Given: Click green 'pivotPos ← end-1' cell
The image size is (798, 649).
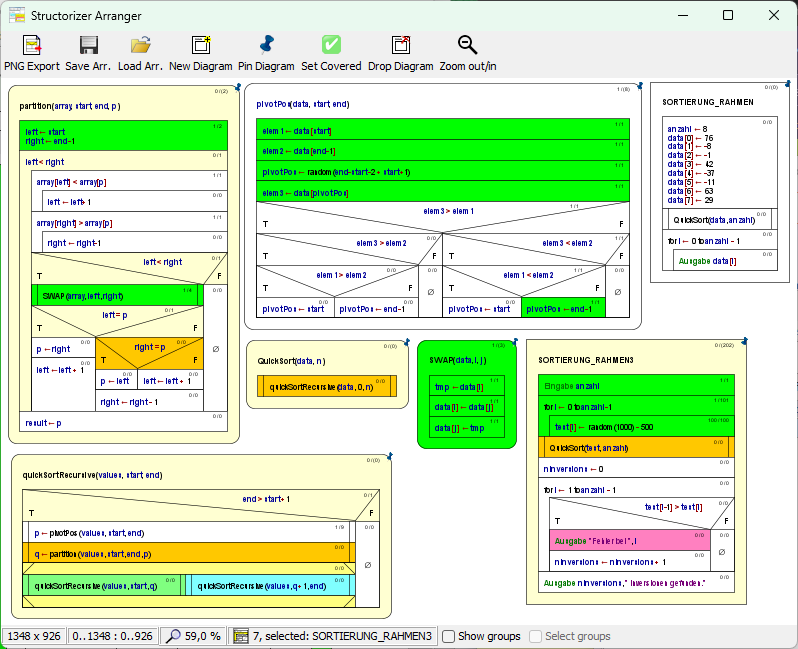Looking at the screenshot, I should (x=563, y=308).
